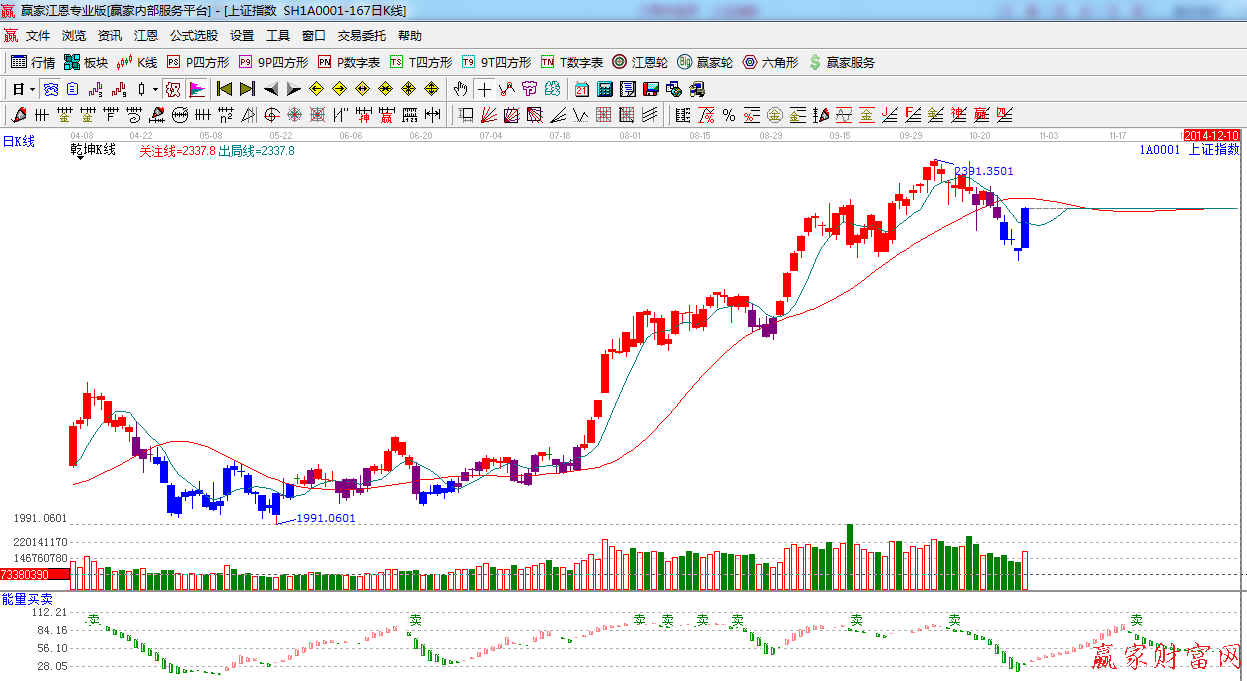Open the calculator icon in toolbar

point(605,89)
